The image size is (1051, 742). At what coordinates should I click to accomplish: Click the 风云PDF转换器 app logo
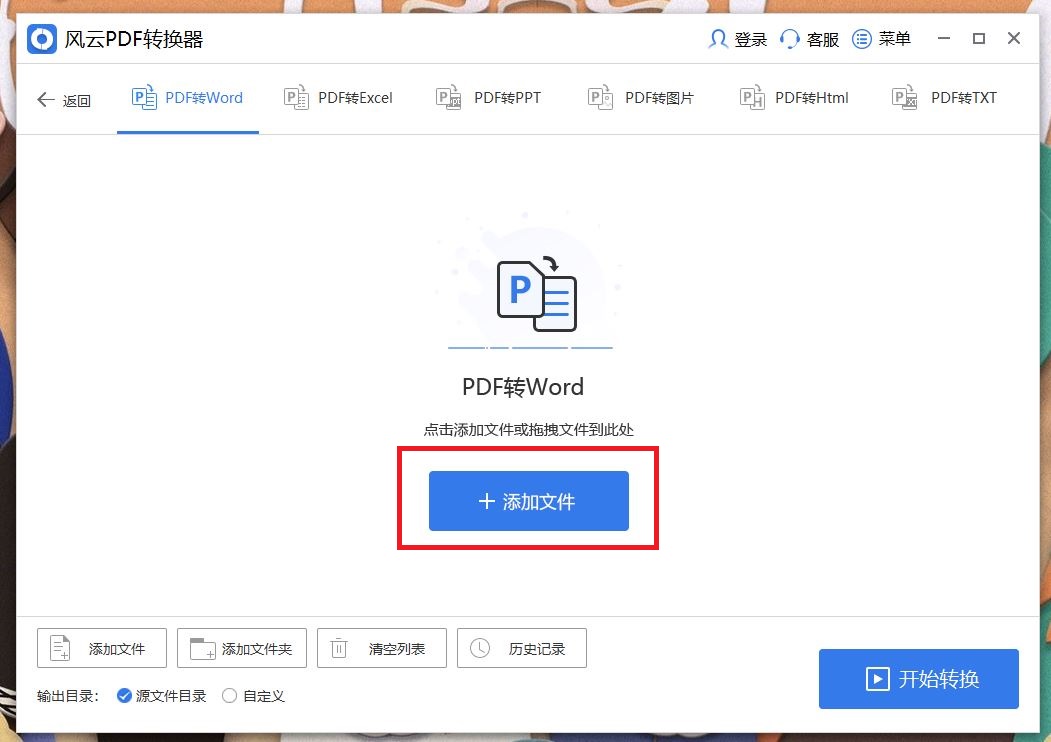(x=42, y=39)
